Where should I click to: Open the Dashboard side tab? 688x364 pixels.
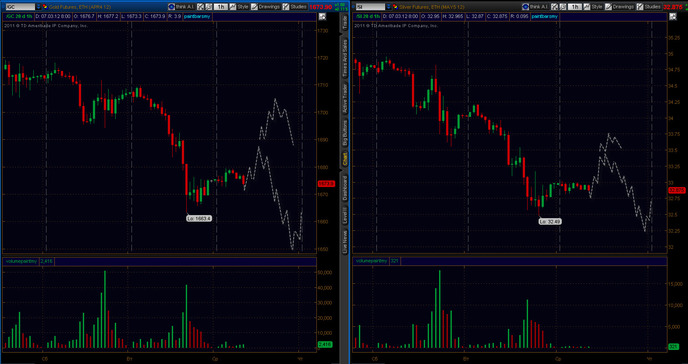click(x=345, y=188)
